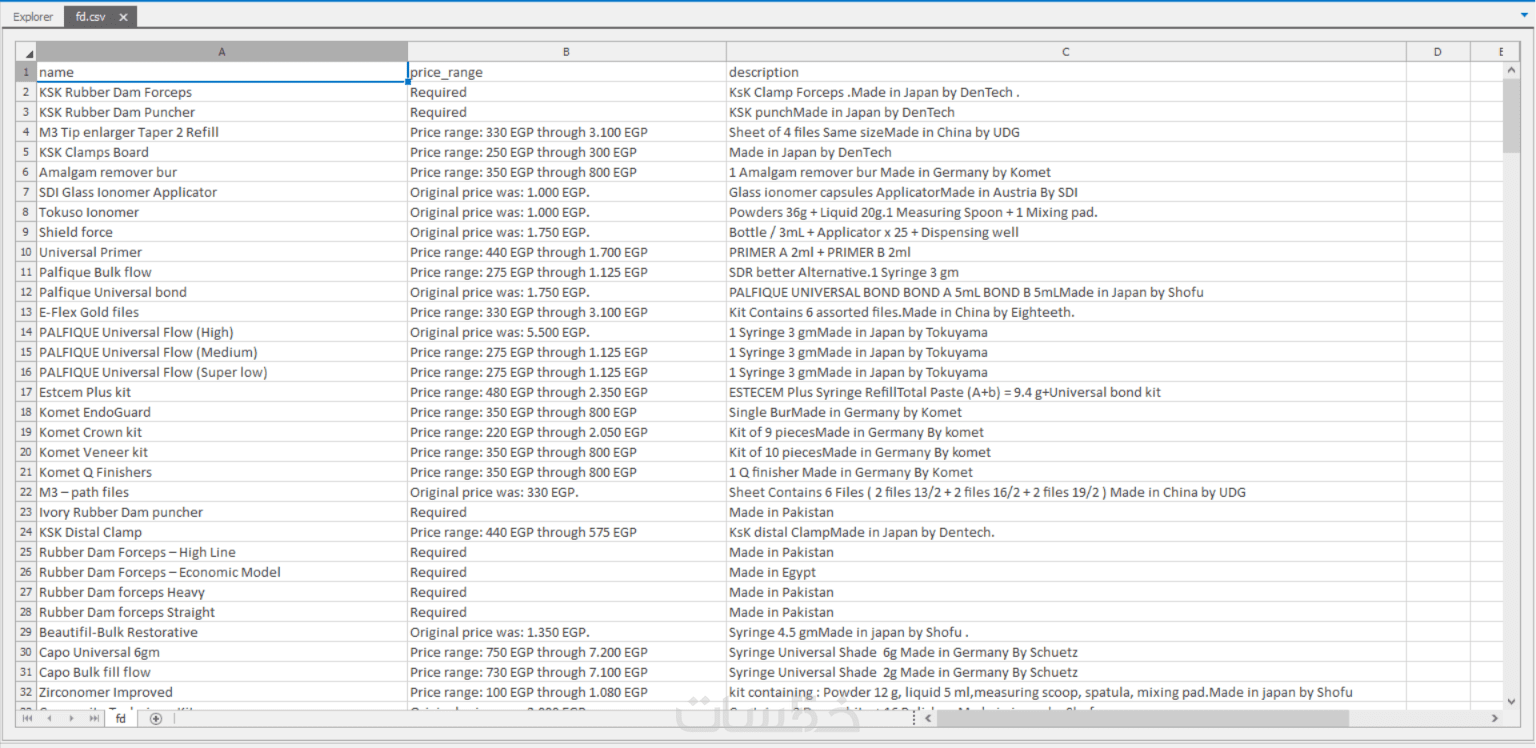
Task: Switch to the Explorer tab
Action: point(33,17)
